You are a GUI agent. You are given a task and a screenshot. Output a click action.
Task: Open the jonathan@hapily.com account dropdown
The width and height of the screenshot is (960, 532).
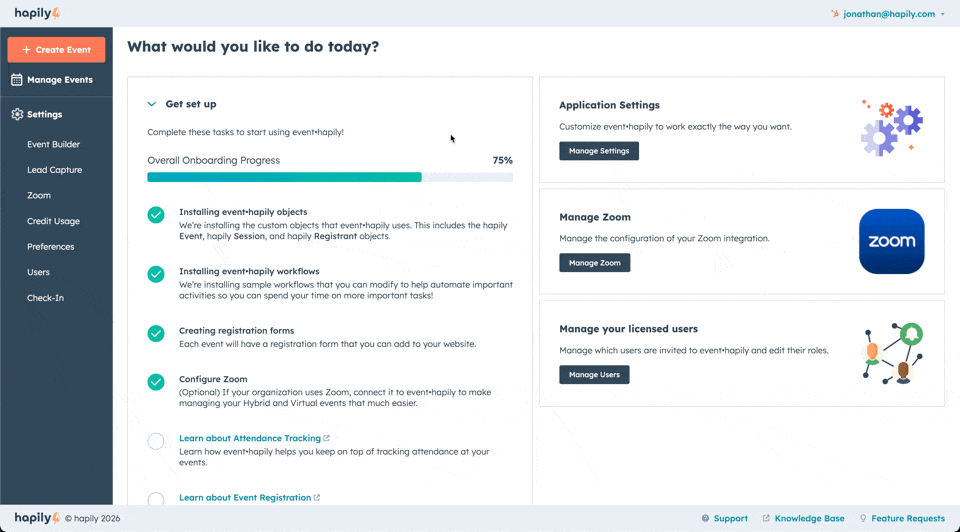point(888,14)
